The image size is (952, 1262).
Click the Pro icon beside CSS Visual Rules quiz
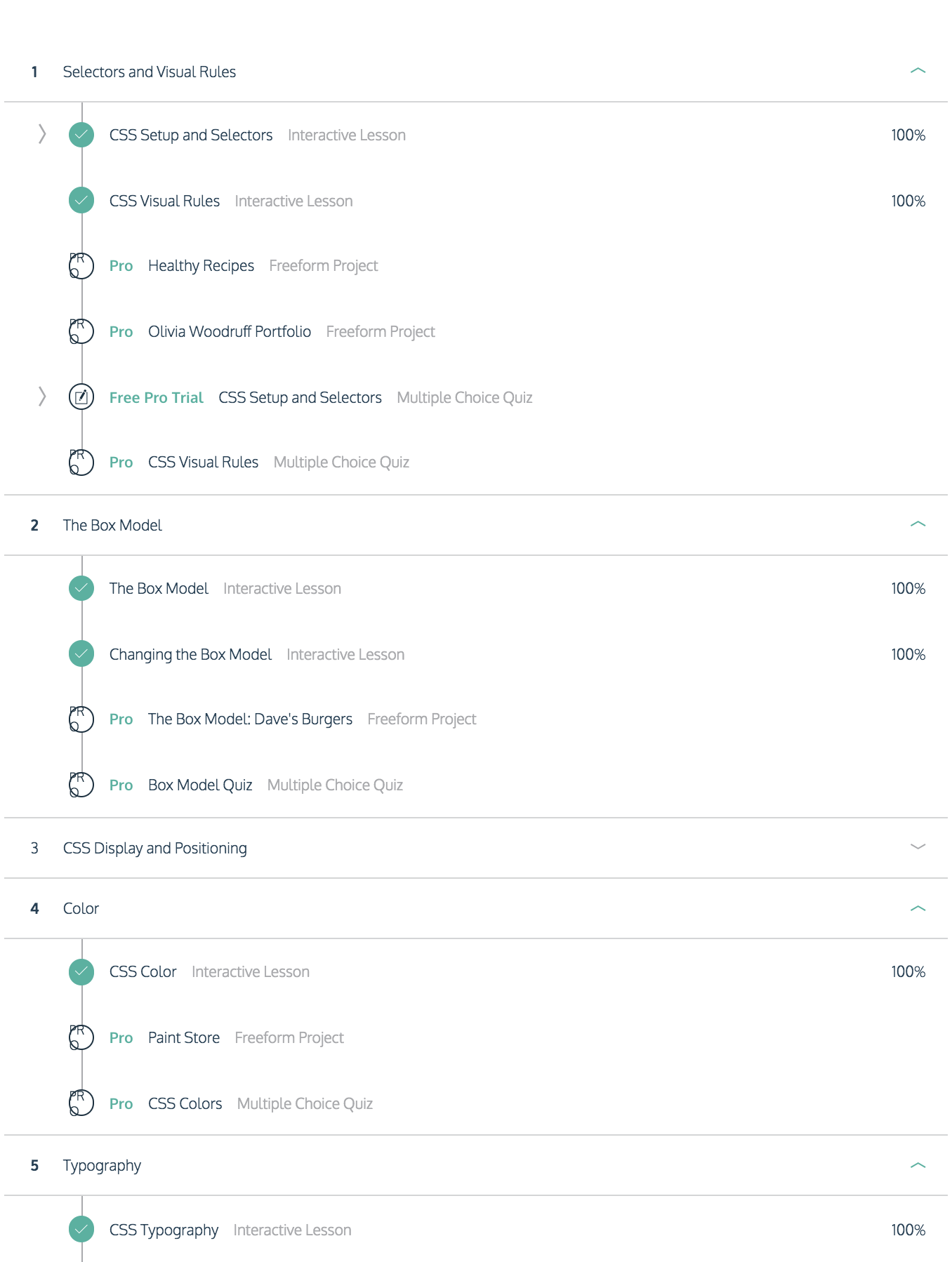[x=81, y=462]
